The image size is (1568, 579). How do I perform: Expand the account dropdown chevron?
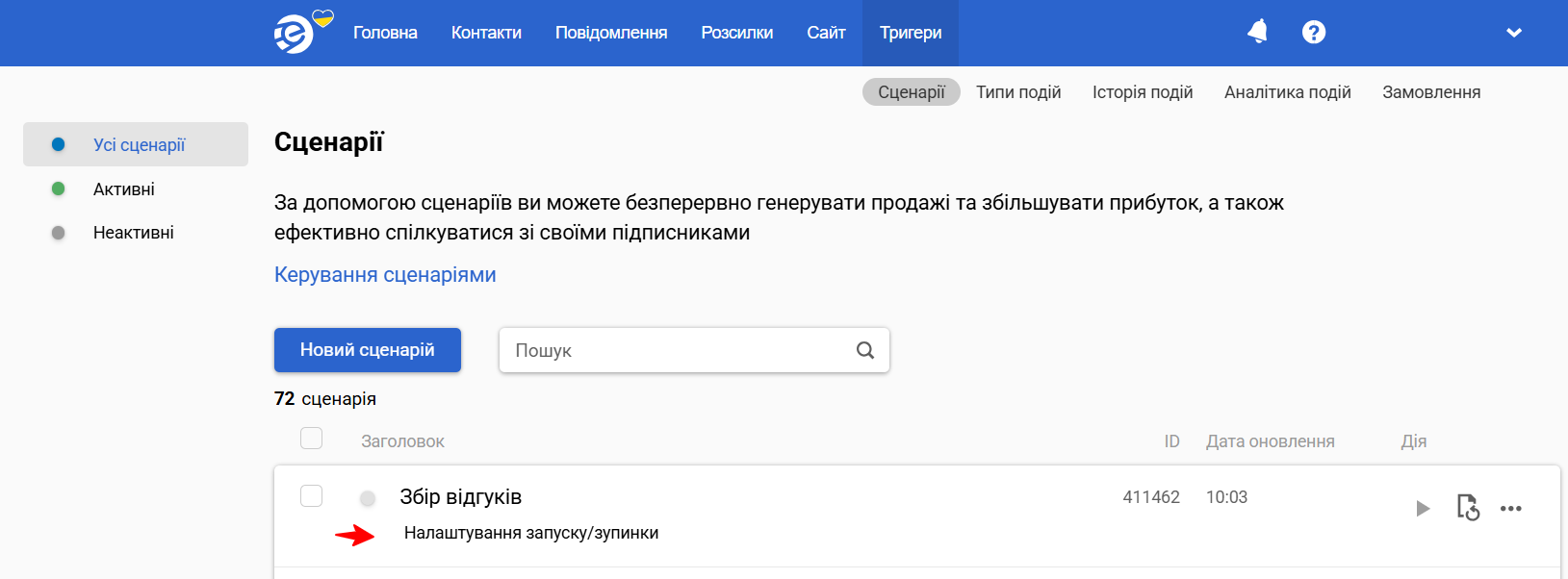(x=1514, y=33)
